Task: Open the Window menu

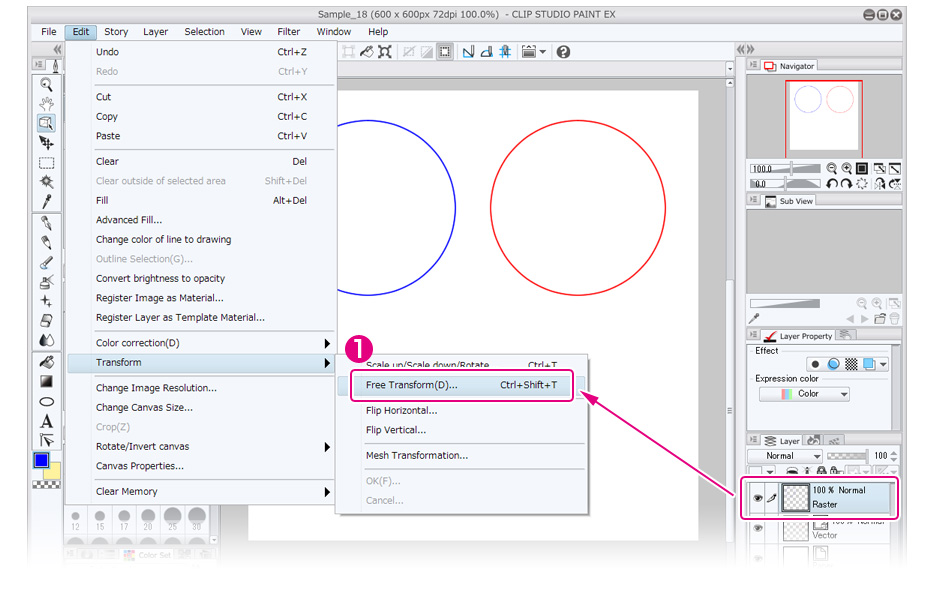Action: pyautogui.click(x=333, y=31)
